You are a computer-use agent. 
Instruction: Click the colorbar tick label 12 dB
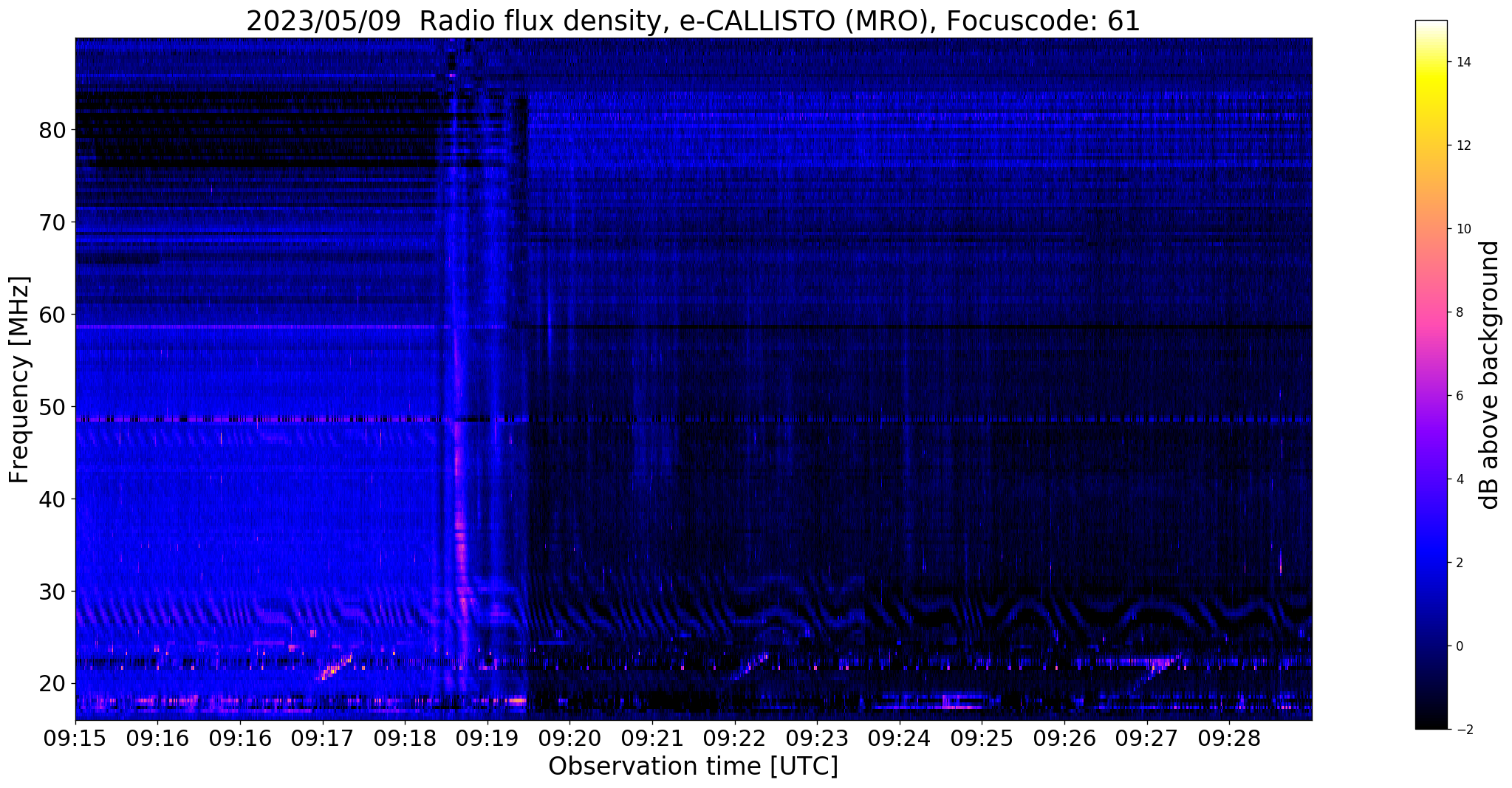point(1463,145)
